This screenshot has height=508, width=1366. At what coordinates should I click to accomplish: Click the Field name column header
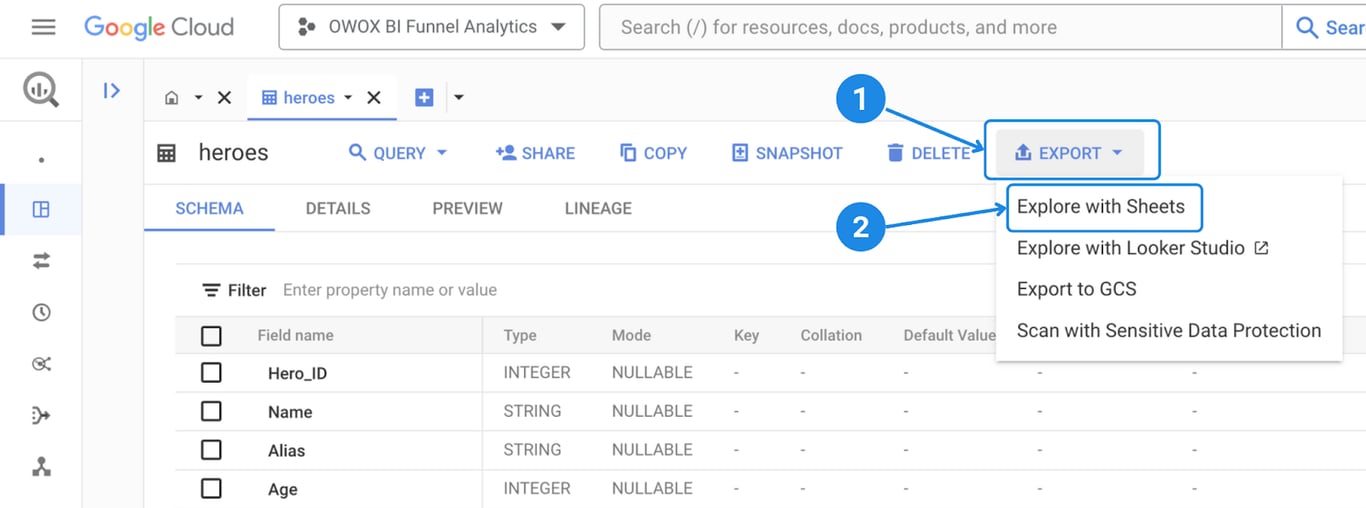(x=295, y=336)
